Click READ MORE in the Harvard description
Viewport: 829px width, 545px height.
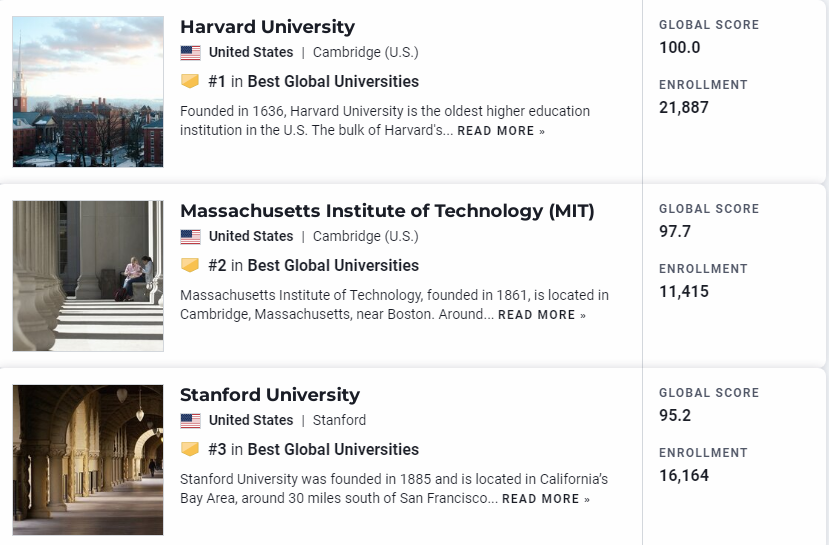(x=501, y=131)
